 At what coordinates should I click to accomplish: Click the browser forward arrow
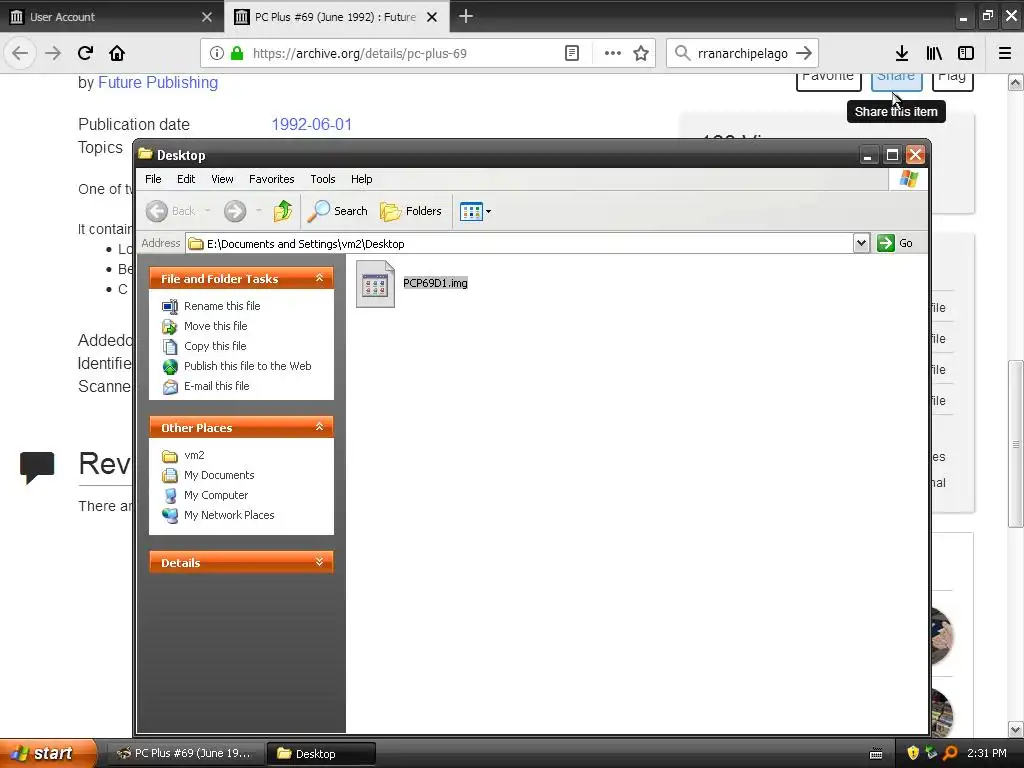(53, 53)
